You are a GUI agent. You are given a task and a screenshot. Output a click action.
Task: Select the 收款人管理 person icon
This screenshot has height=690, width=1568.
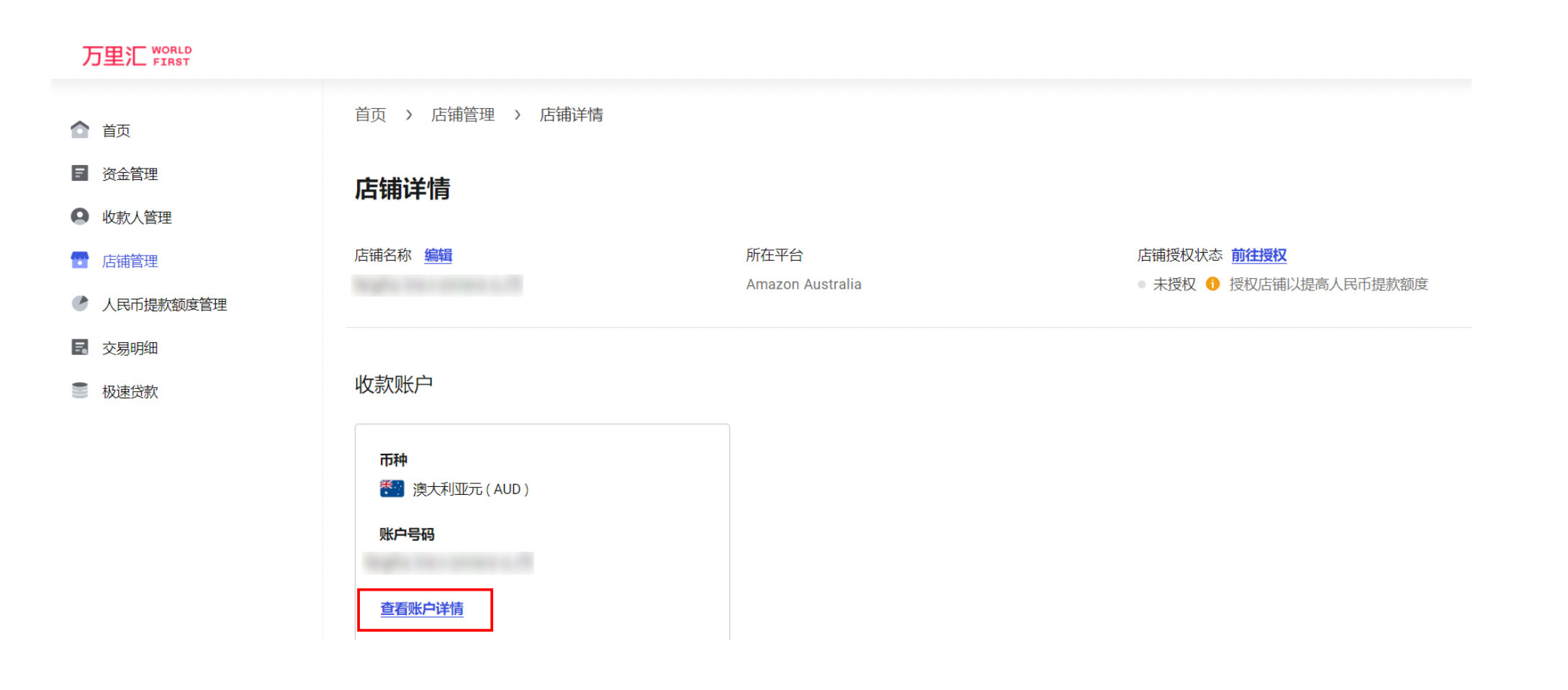click(x=80, y=217)
